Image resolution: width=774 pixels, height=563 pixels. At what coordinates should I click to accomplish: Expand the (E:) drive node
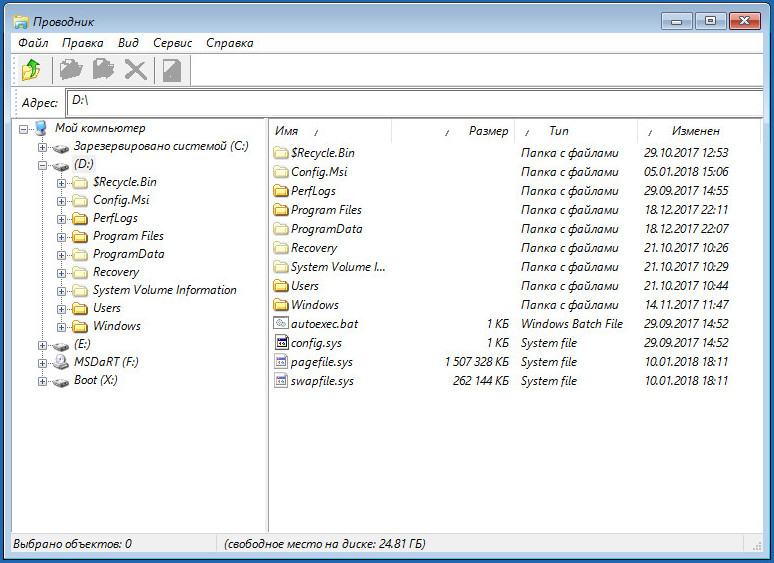click(42, 345)
